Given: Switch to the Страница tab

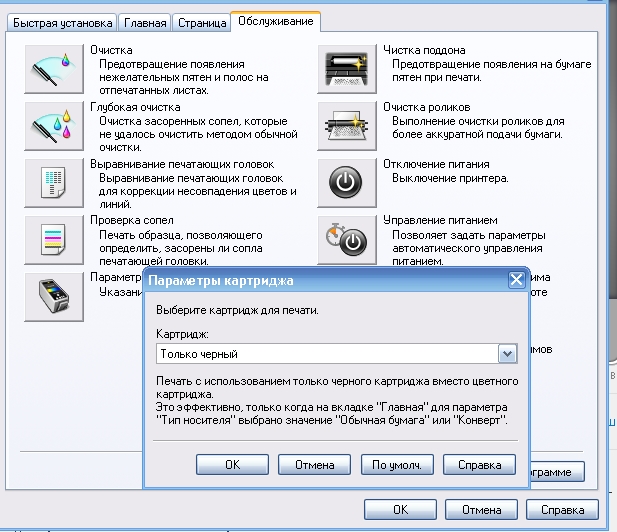Looking at the screenshot, I should click(199, 22).
